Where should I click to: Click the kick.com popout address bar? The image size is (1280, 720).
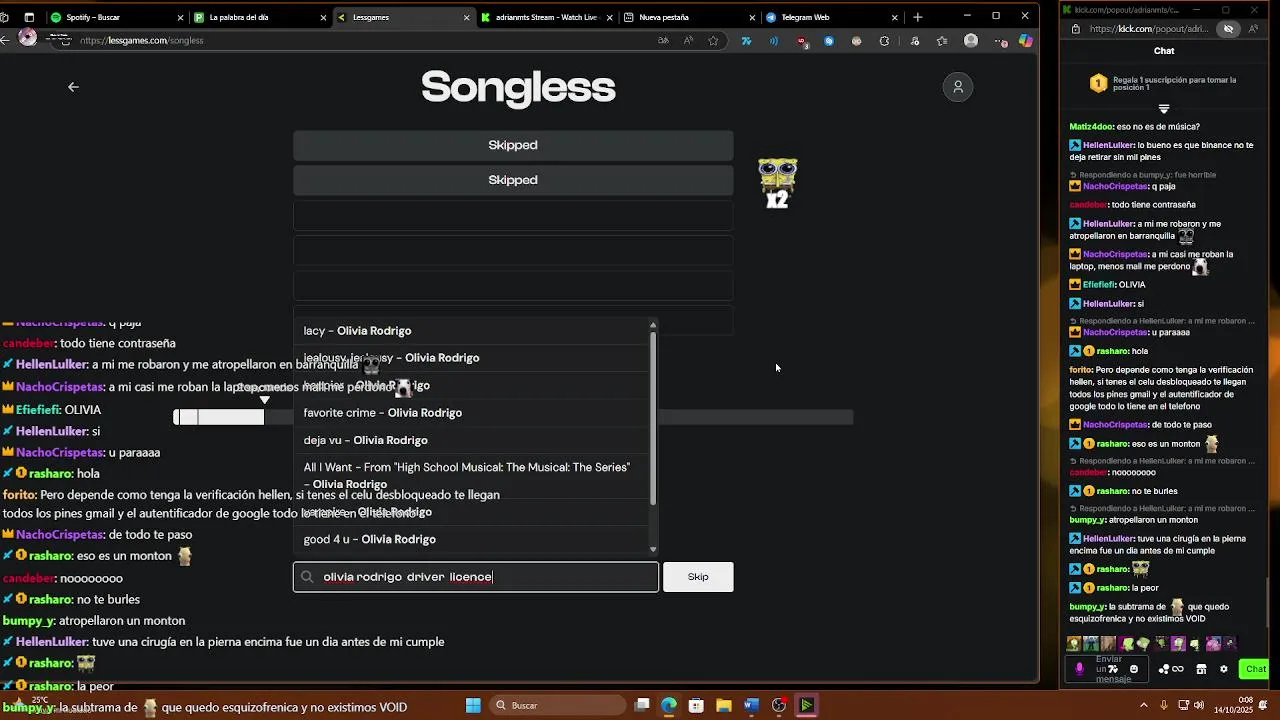(x=1150, y=29)
